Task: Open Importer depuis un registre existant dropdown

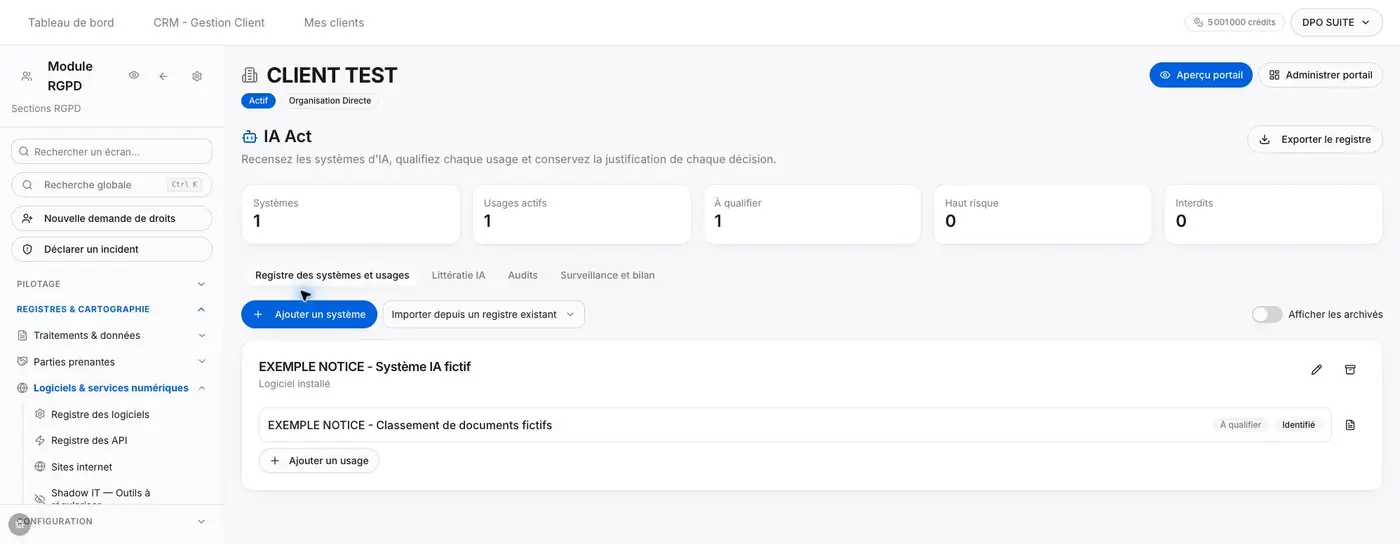Action: [484, 314]
